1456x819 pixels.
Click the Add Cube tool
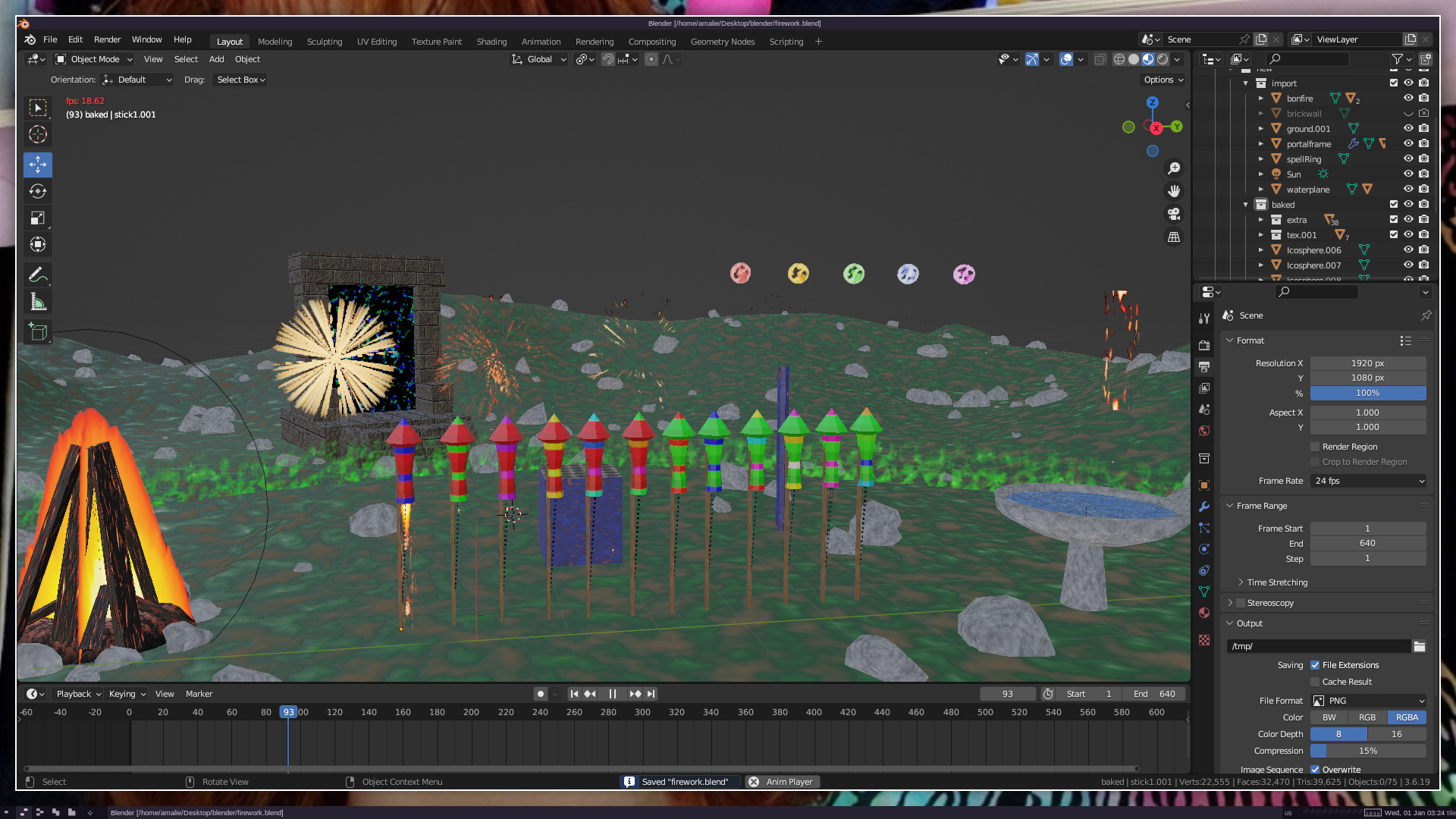[x=38, y=331]
